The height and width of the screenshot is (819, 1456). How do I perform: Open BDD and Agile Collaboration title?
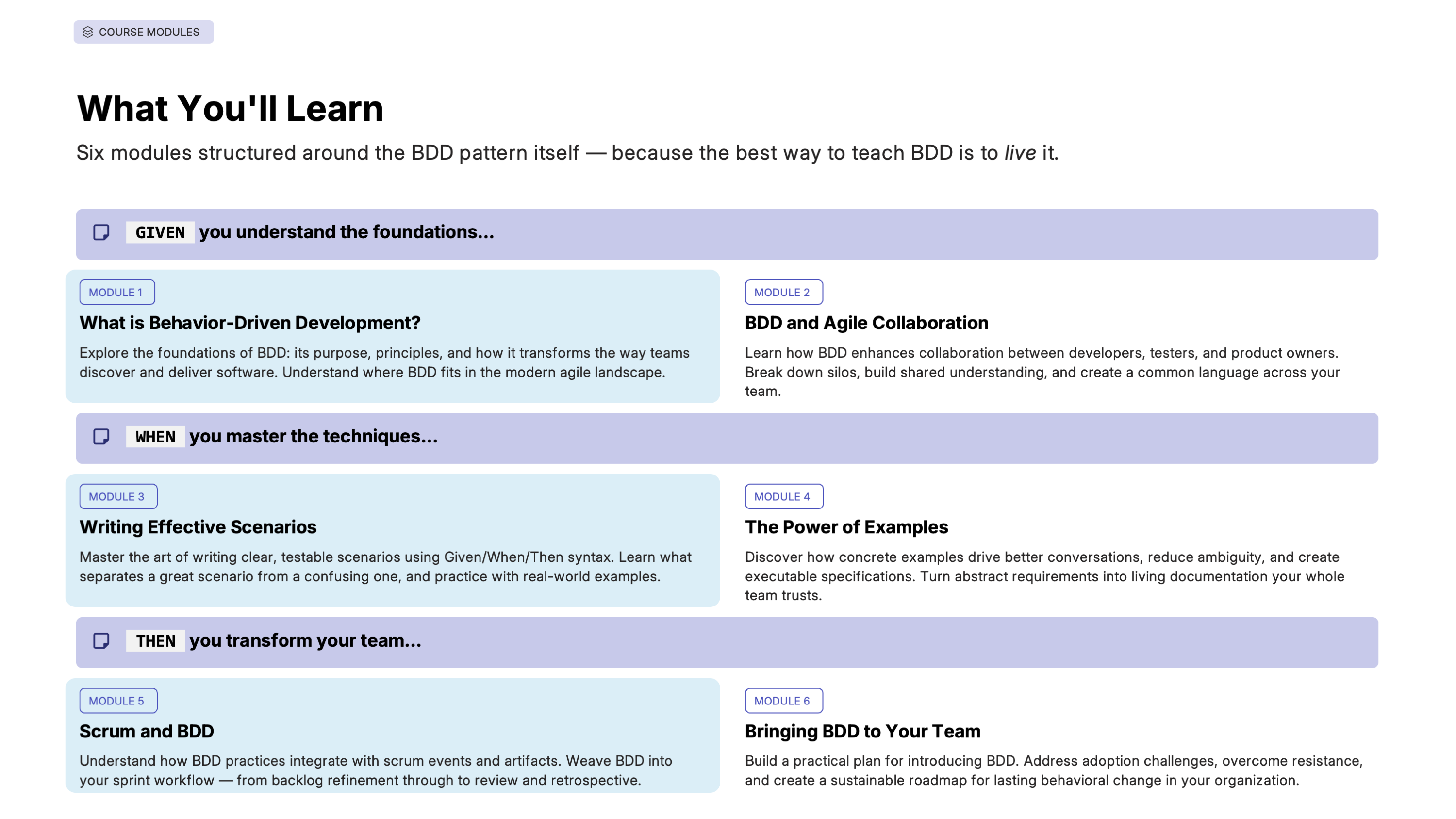(x=866, y=323)
